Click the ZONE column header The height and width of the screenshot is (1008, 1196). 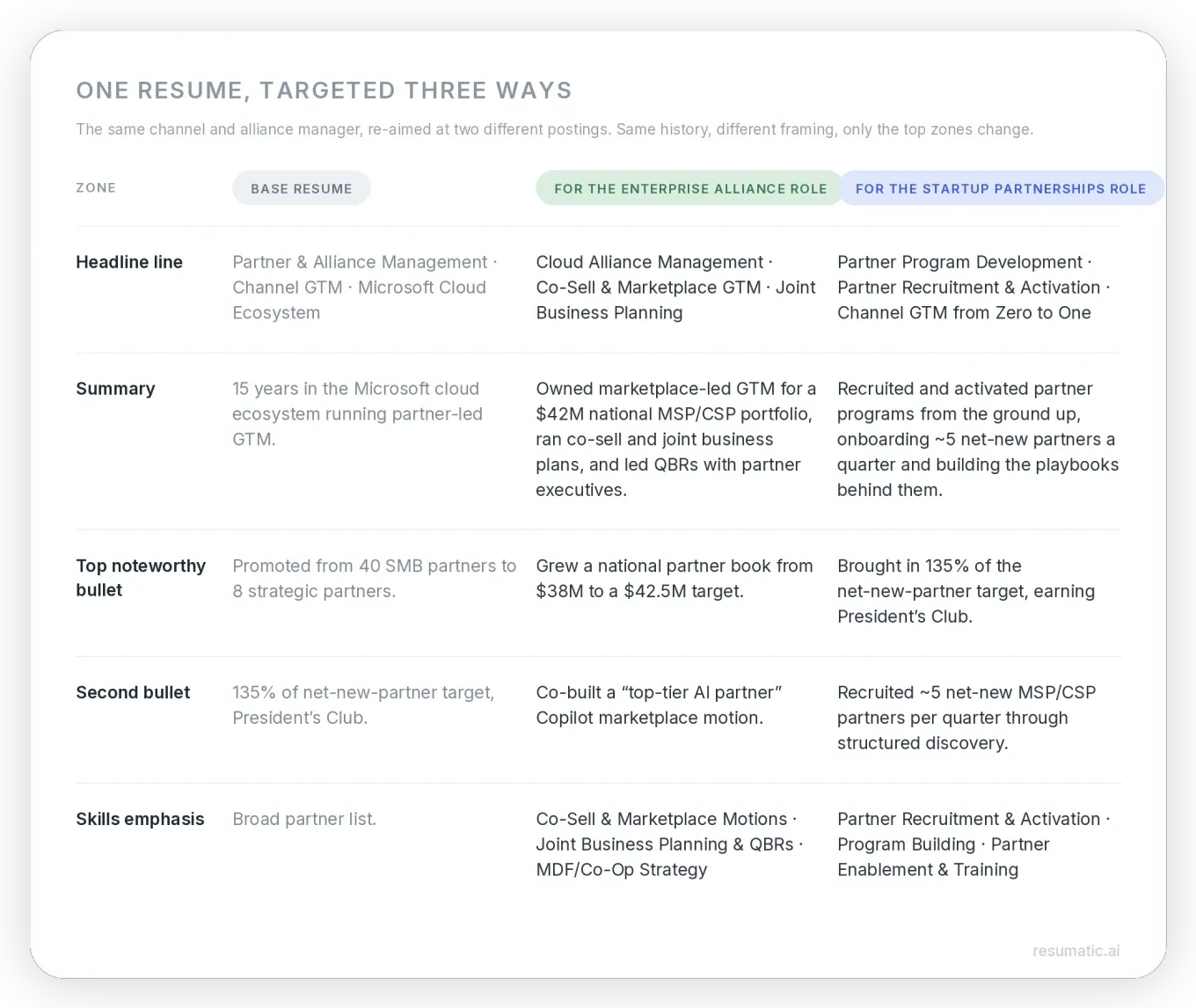click(96, 187)
